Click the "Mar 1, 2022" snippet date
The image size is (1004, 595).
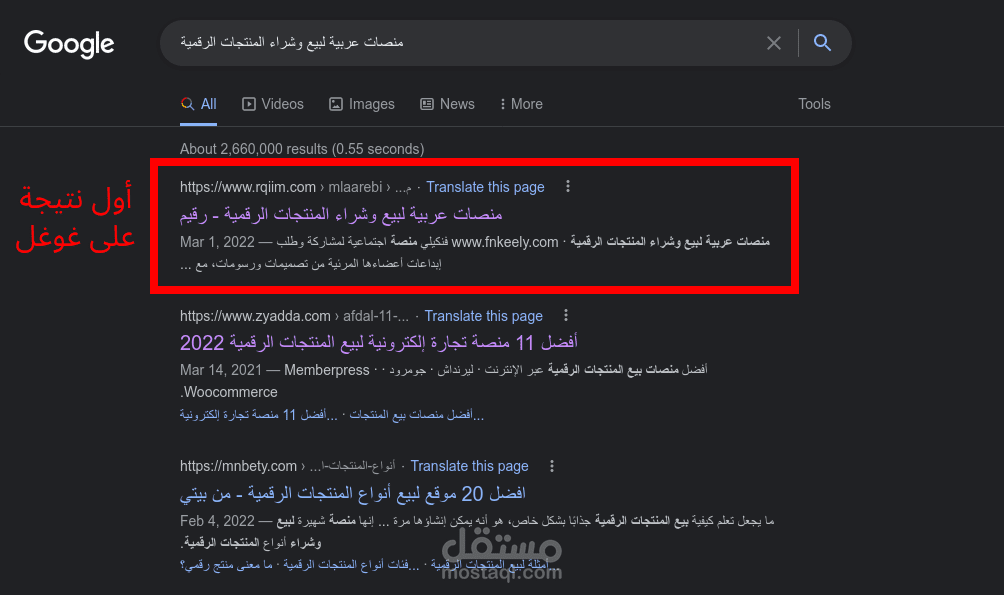[x=217, y=241]
